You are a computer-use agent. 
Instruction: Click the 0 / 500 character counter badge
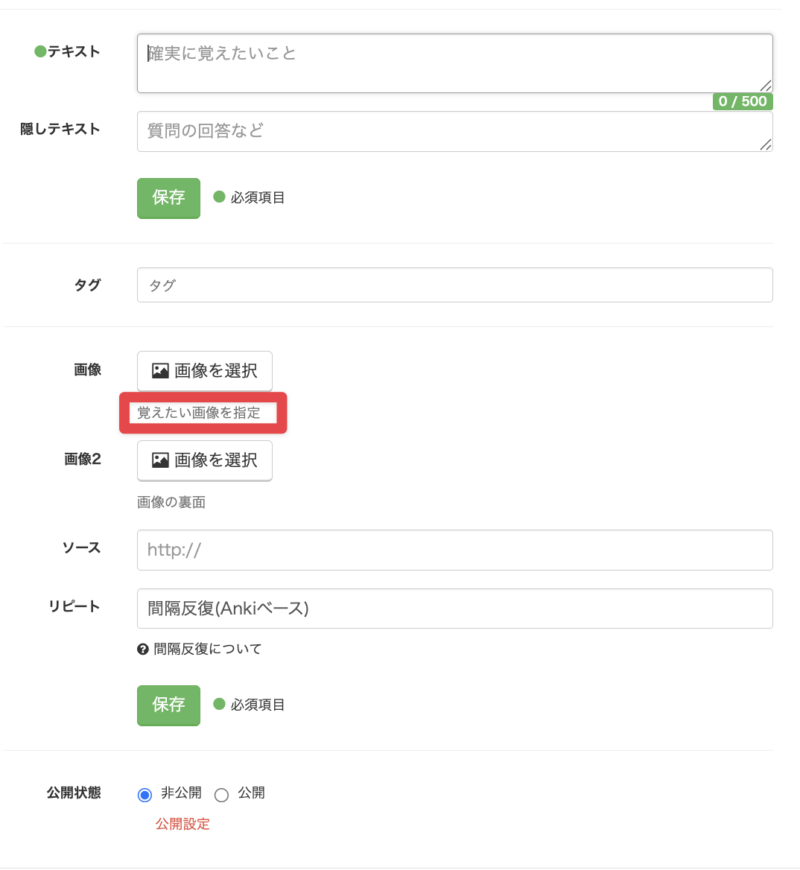click(742, 102)
